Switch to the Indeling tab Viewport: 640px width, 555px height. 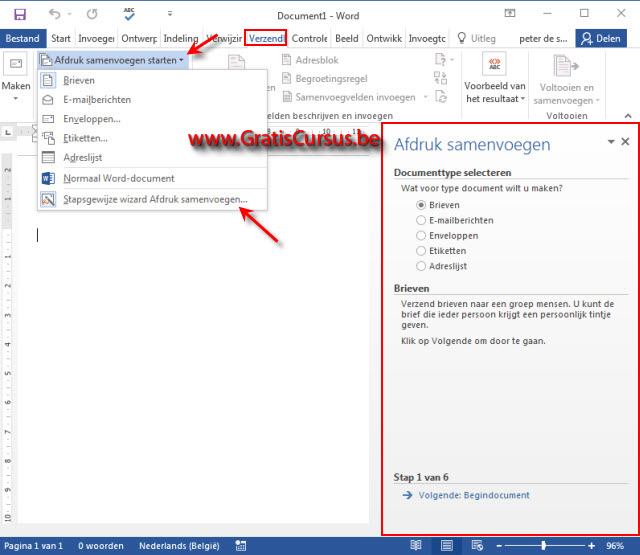coord(181,38)
